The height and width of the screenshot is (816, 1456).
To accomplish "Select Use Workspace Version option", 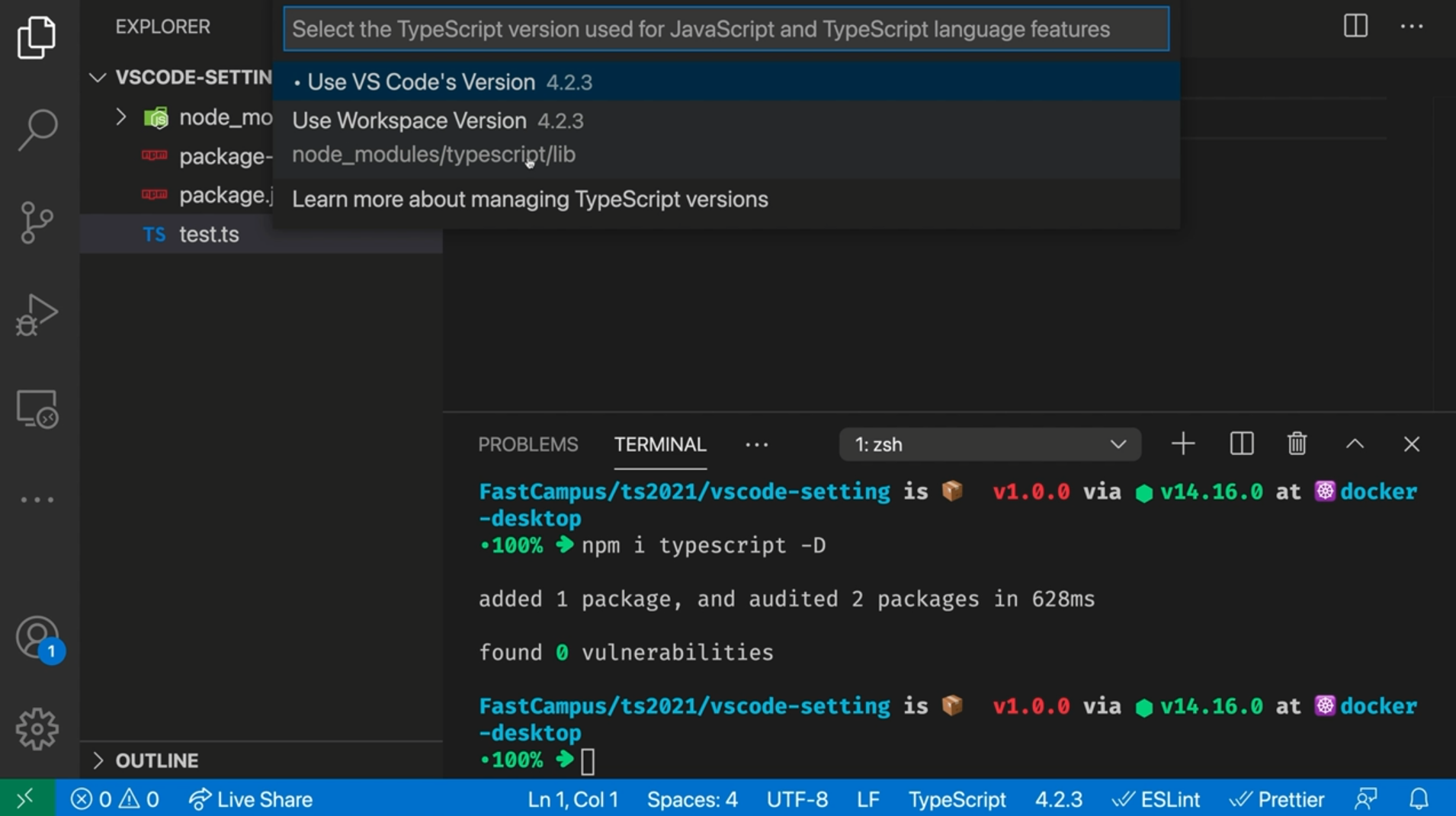I will pos(726,138).
